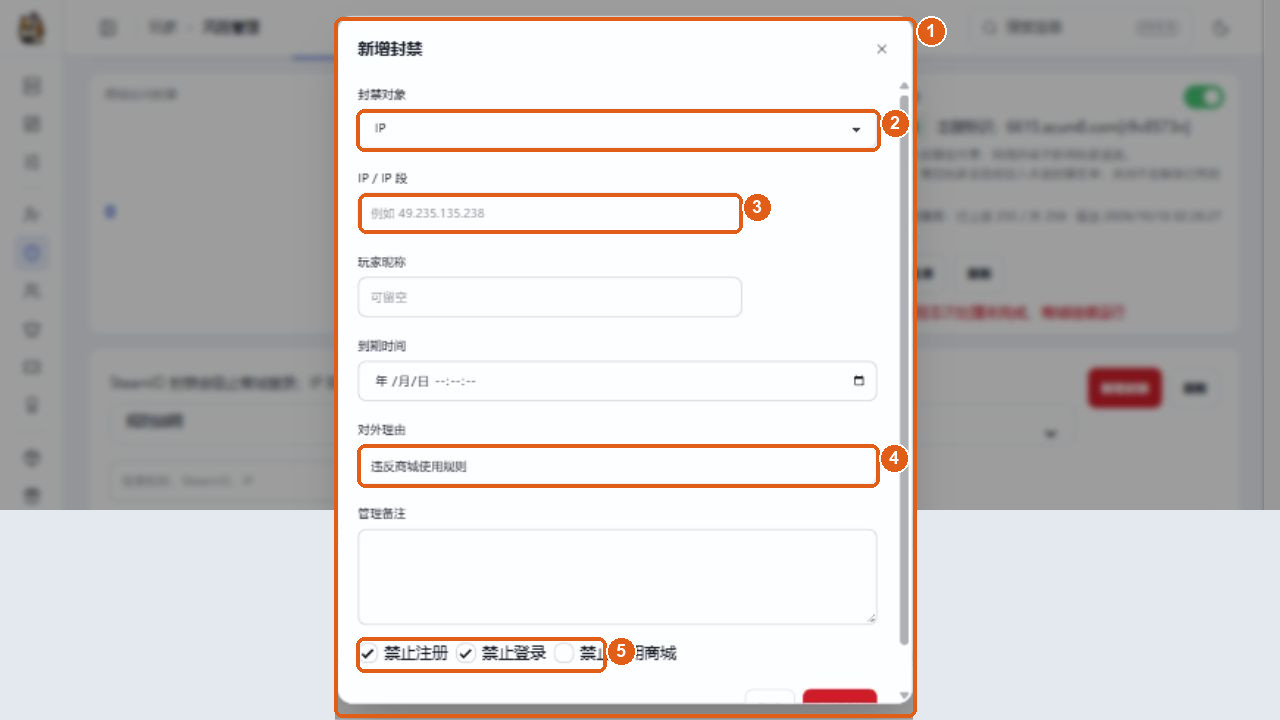Click the dialog scrollbar down arrow
This screenshot has height=720, width=1280.
tap(904, 696)
